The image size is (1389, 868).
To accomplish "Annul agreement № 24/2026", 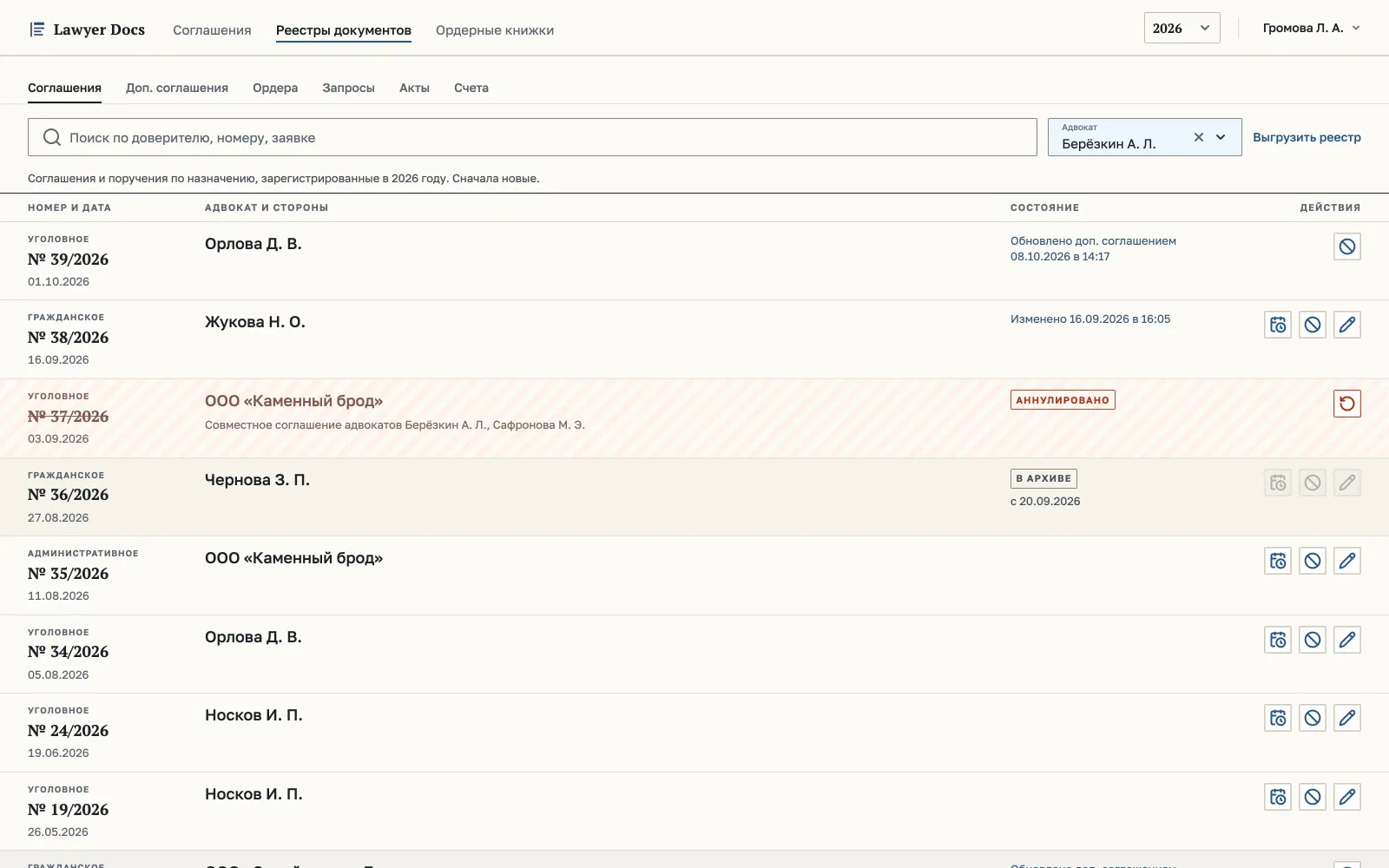I will tap(1313, 718).
